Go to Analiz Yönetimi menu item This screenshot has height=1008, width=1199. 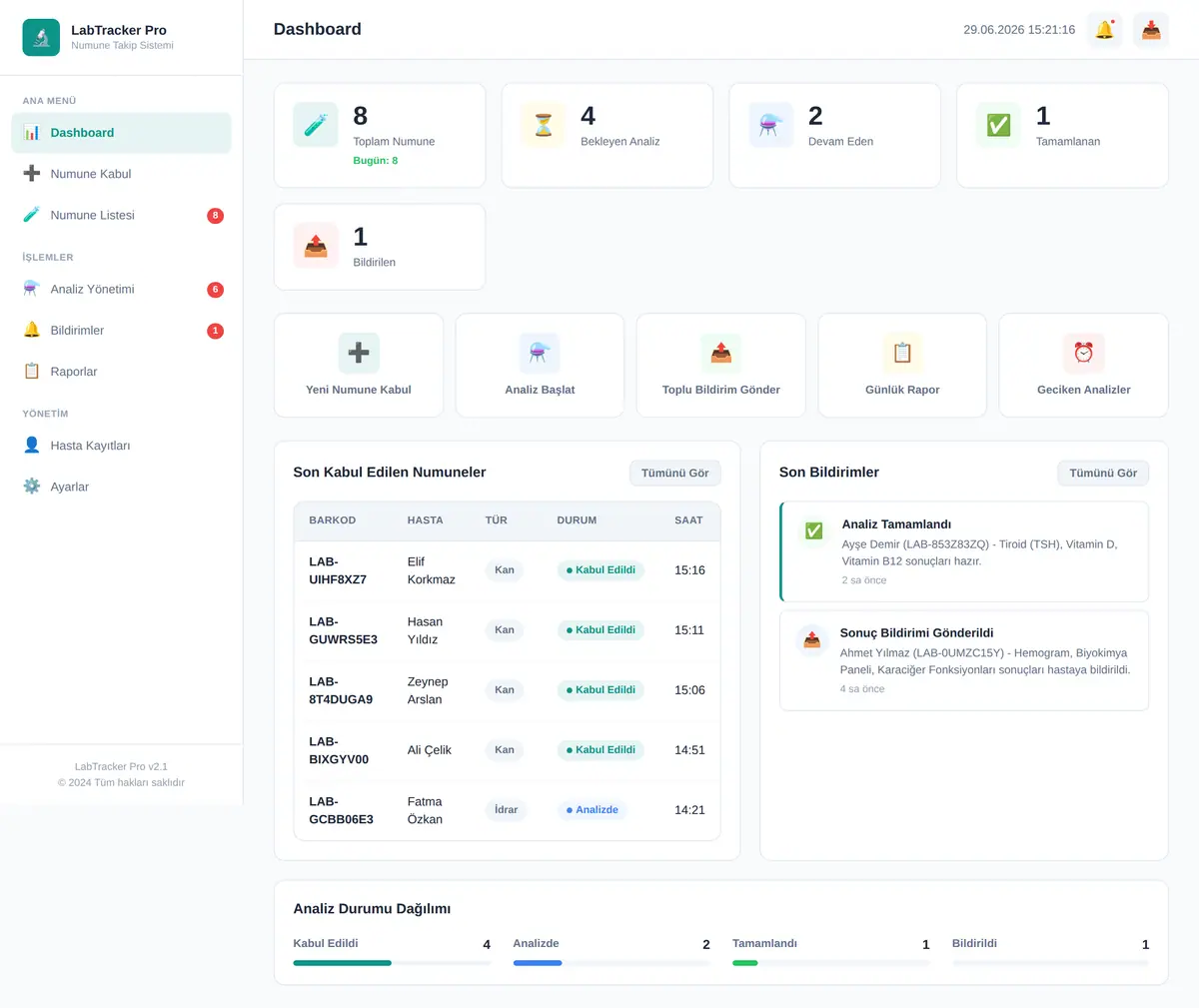click(121, 289)
